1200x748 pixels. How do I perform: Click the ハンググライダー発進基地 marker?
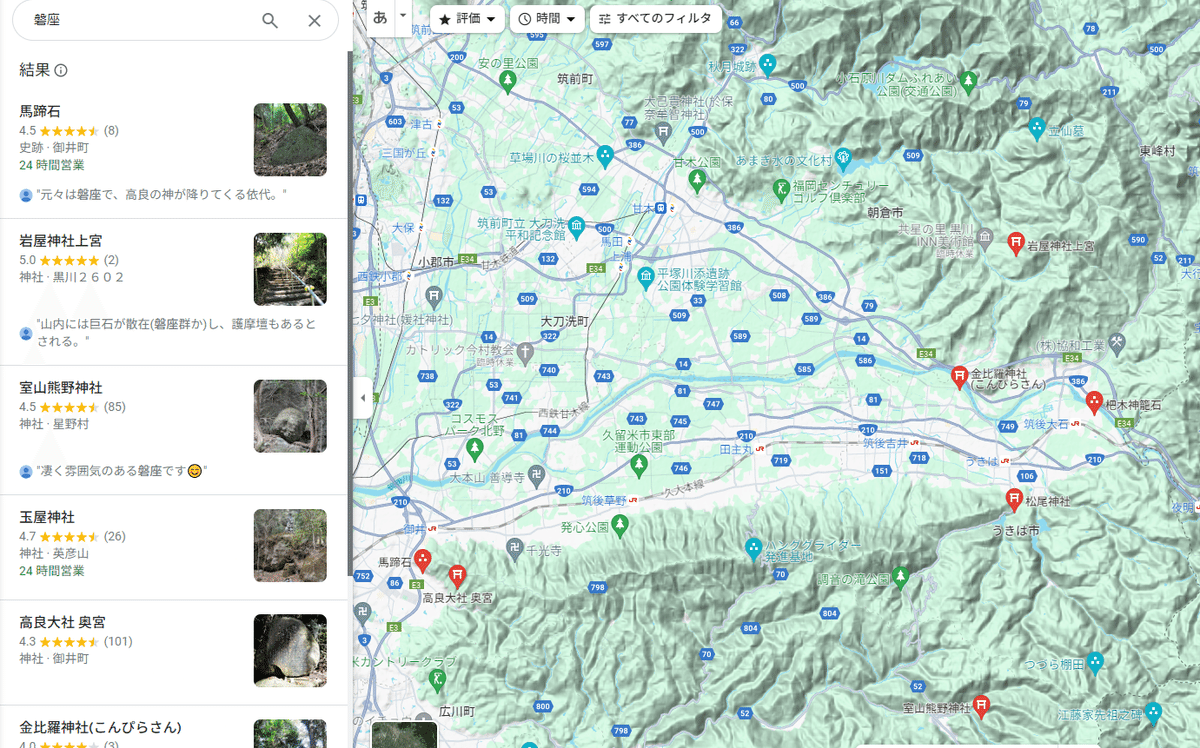(x=754, y=547)
